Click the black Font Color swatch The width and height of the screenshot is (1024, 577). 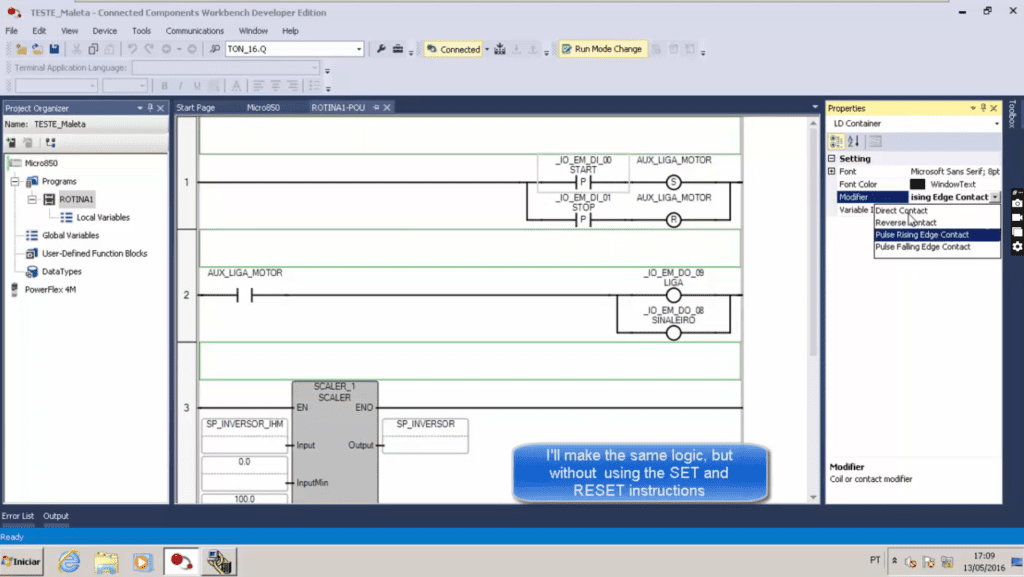pos(917,185)
